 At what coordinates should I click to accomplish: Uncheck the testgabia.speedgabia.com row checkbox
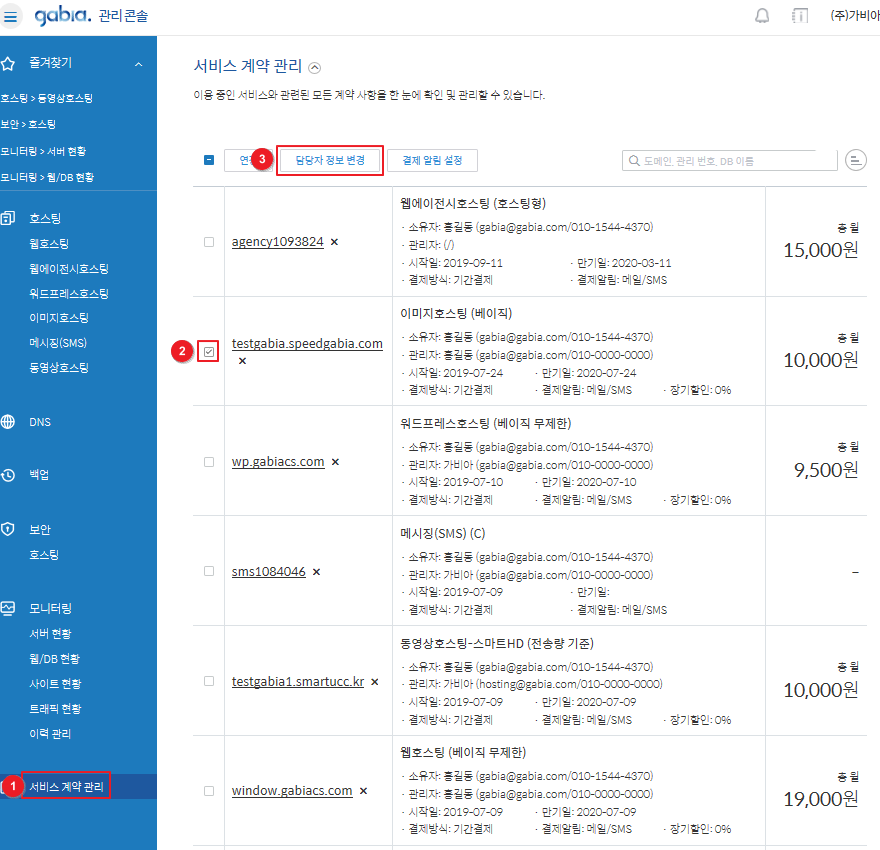point(209,352)
